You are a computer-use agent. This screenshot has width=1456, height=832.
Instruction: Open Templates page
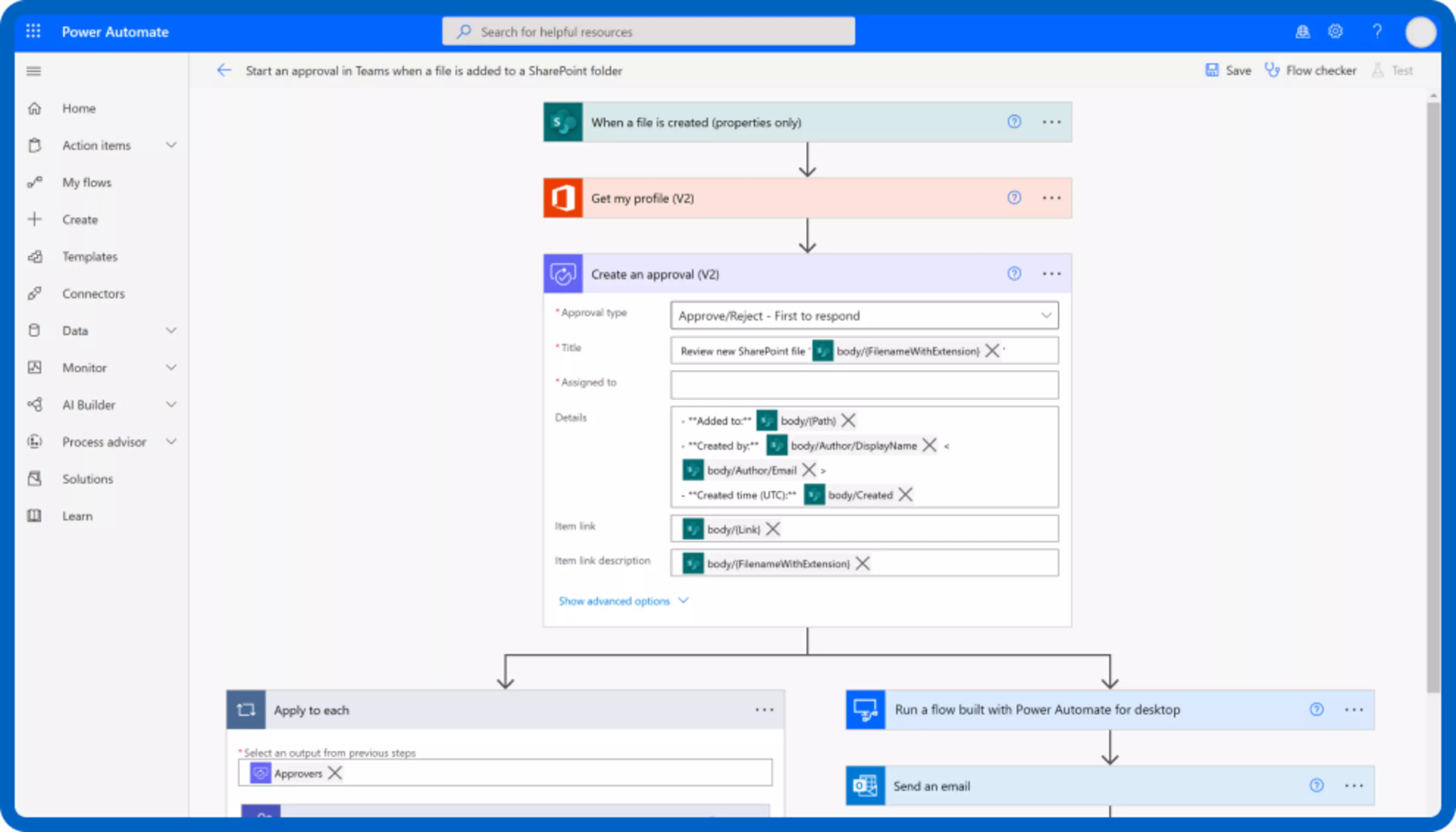[89, 256]
